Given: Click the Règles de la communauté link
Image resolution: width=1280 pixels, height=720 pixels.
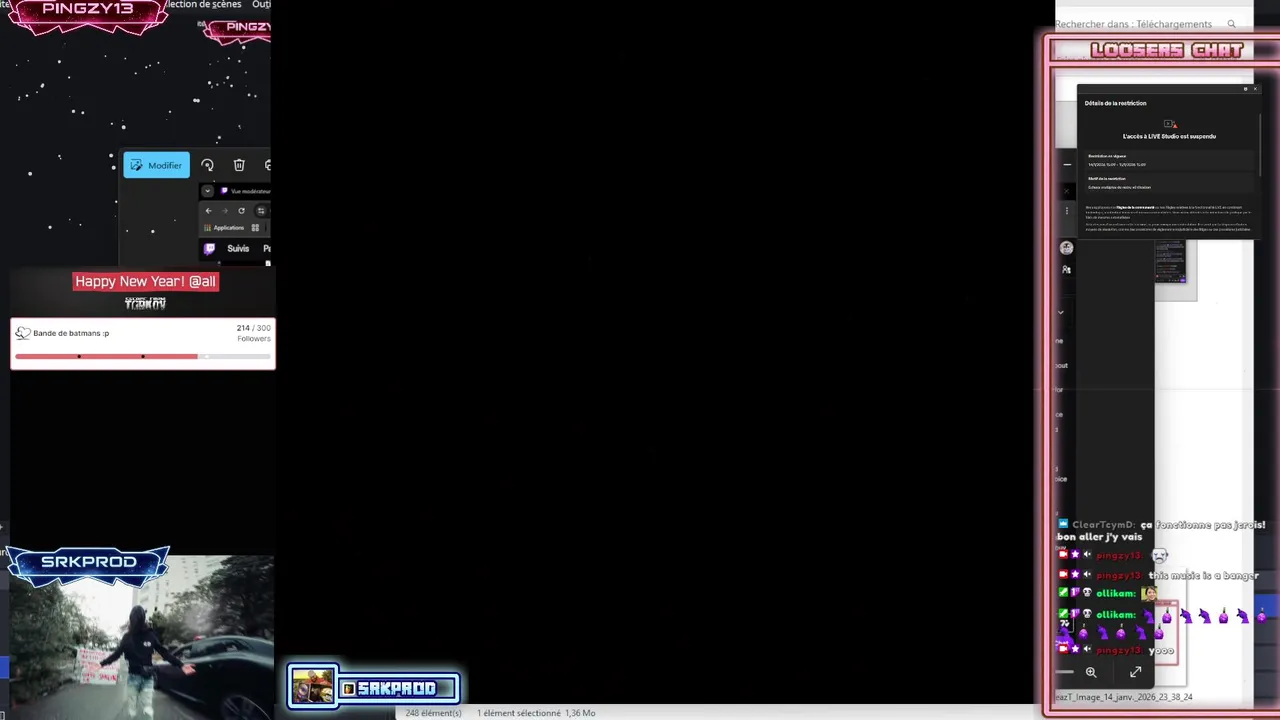Looking at the screenshot, I should [1136, 207].
